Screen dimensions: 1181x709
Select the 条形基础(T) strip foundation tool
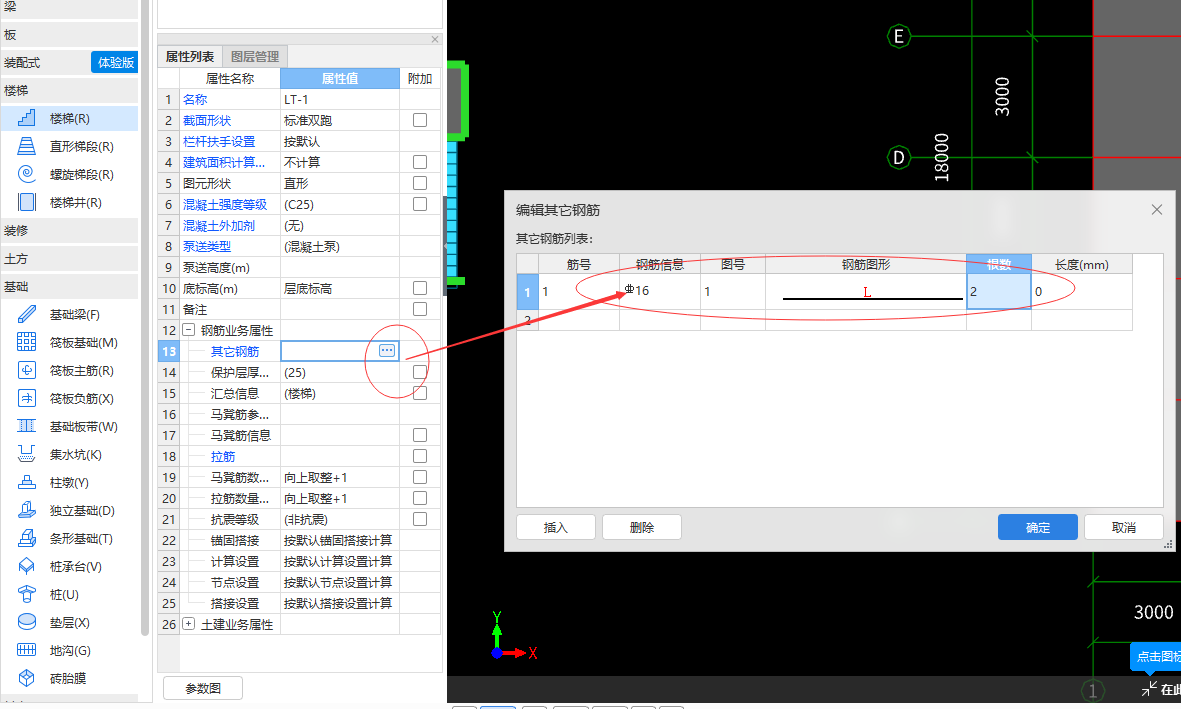point(69,538)
